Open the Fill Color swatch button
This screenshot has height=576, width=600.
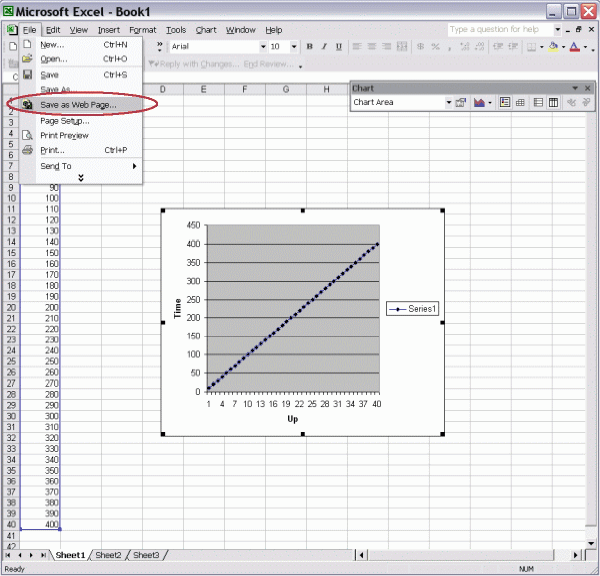coord(553,47)
